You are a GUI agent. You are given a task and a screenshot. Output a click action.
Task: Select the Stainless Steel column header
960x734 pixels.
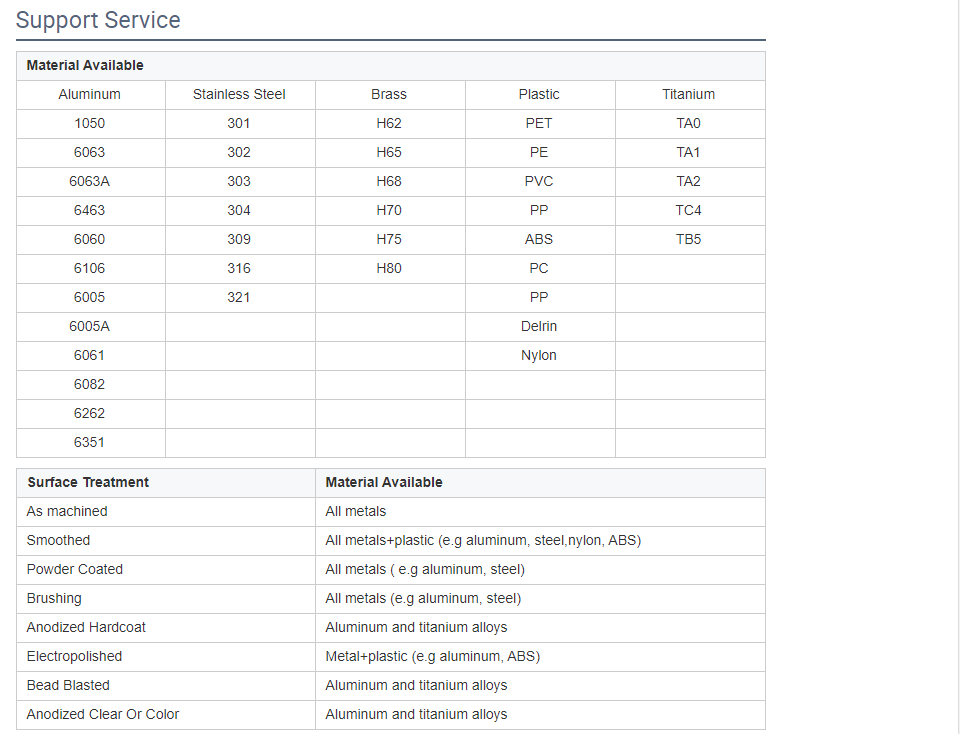[x=240, y=95]
